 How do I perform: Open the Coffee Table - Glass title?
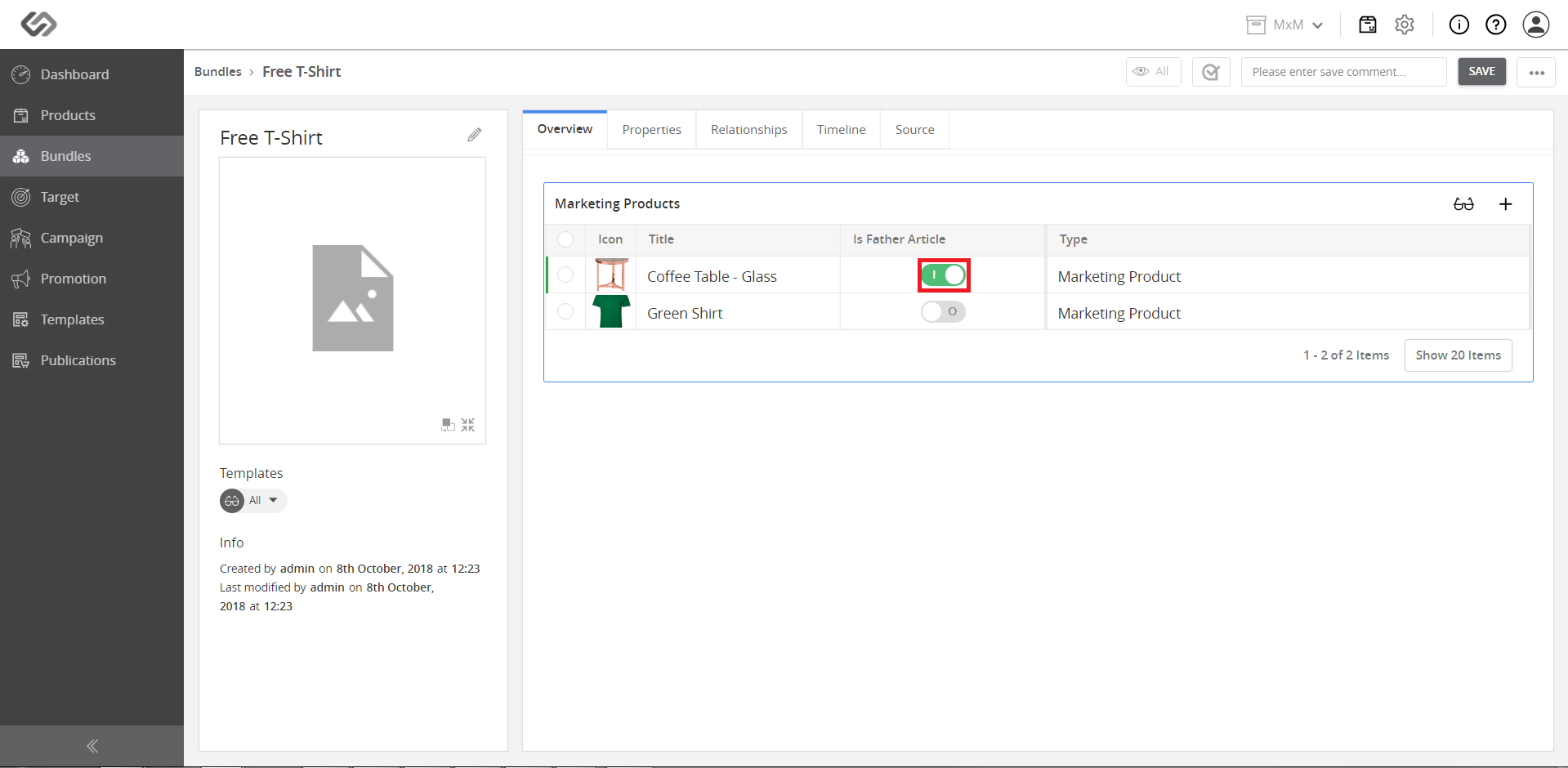click(712, 277)
